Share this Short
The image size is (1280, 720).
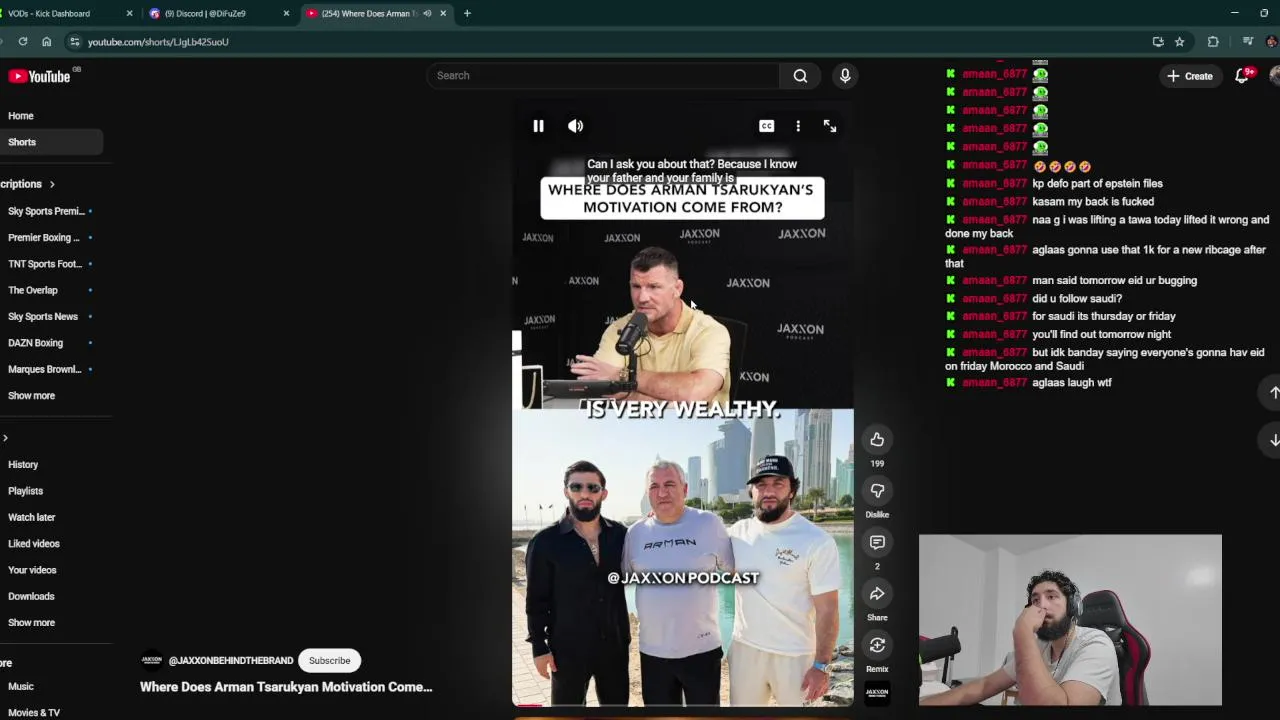[x=877, y=594]
